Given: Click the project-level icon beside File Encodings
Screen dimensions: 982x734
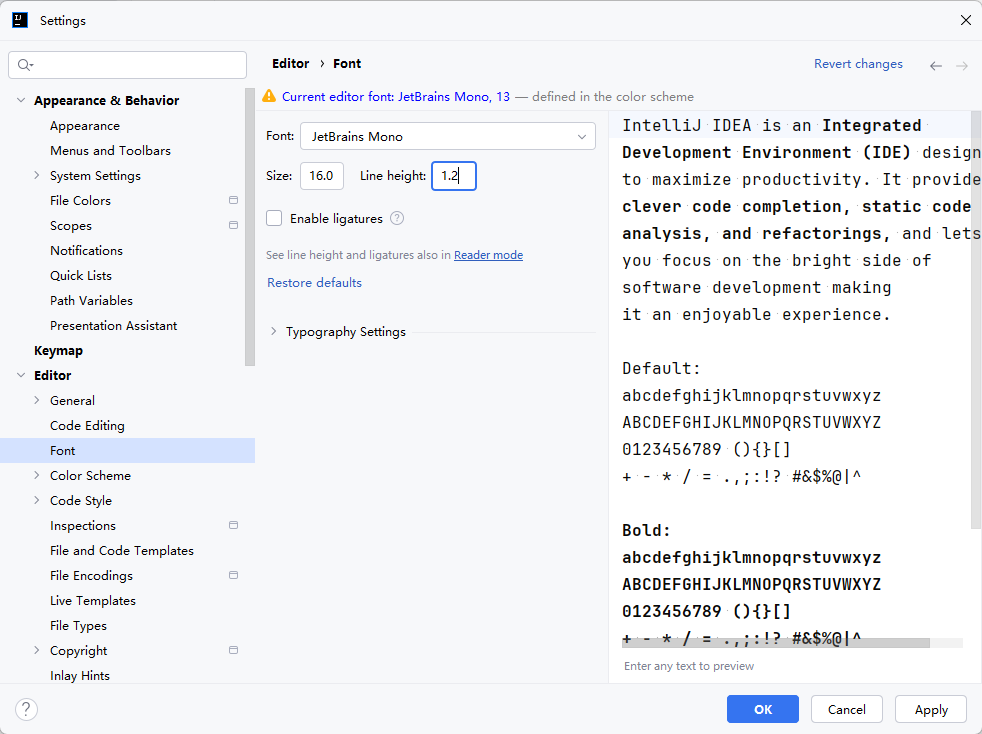Looking at the screenshot, I should pos(234,576).
